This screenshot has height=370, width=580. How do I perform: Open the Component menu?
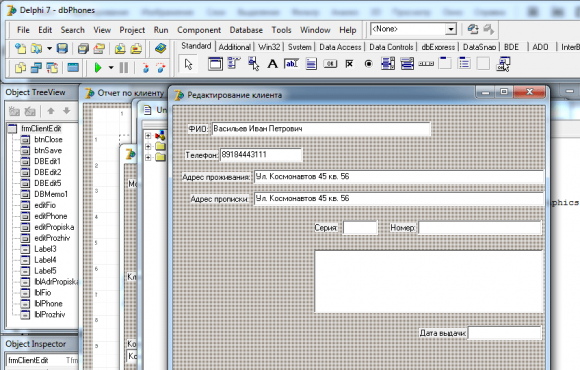tap(199, 30)
